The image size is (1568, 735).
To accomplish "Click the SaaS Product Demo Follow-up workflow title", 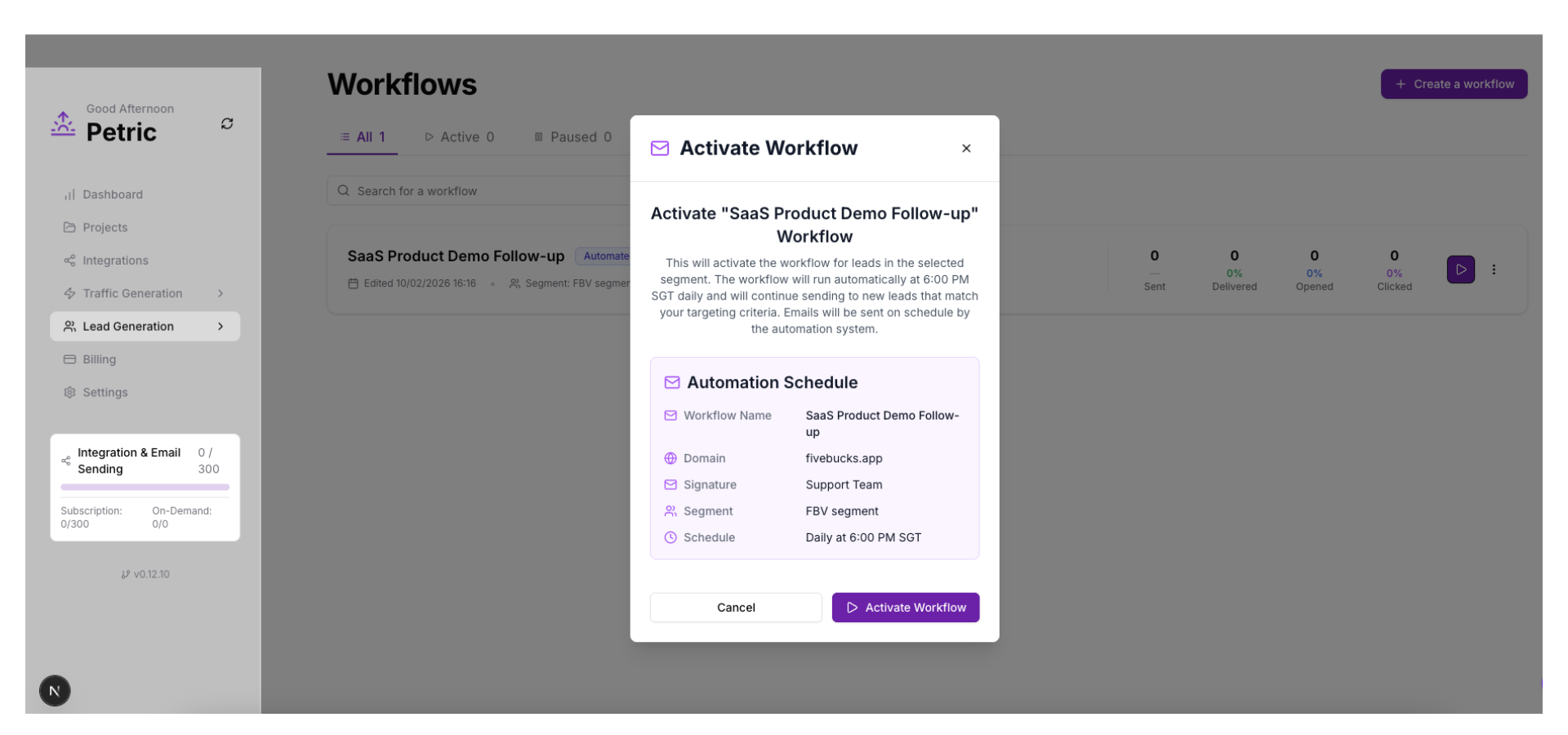I will pyautogui.click(x=456, y=256).
